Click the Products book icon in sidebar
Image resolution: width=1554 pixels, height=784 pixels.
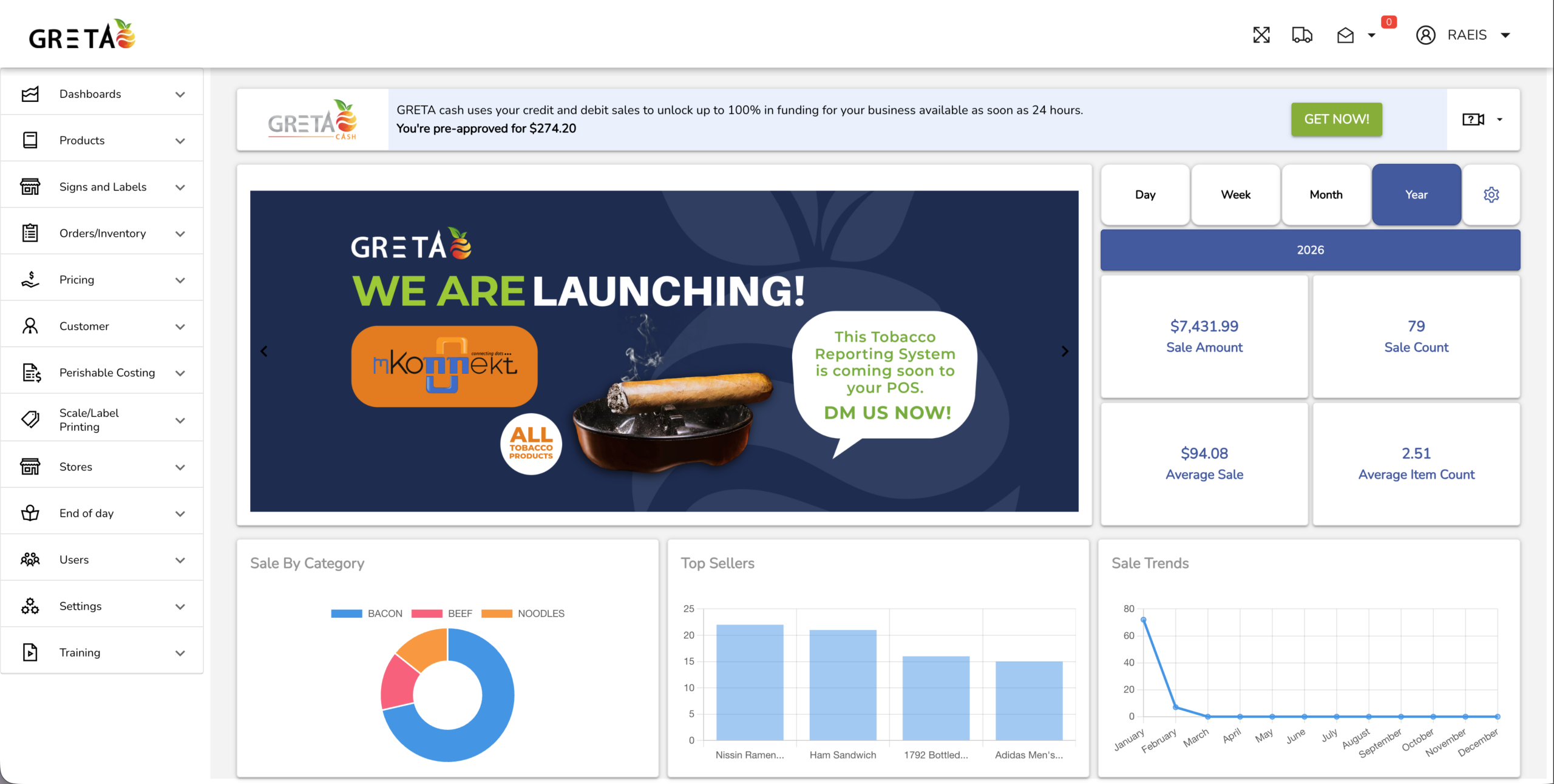point(30,140)
